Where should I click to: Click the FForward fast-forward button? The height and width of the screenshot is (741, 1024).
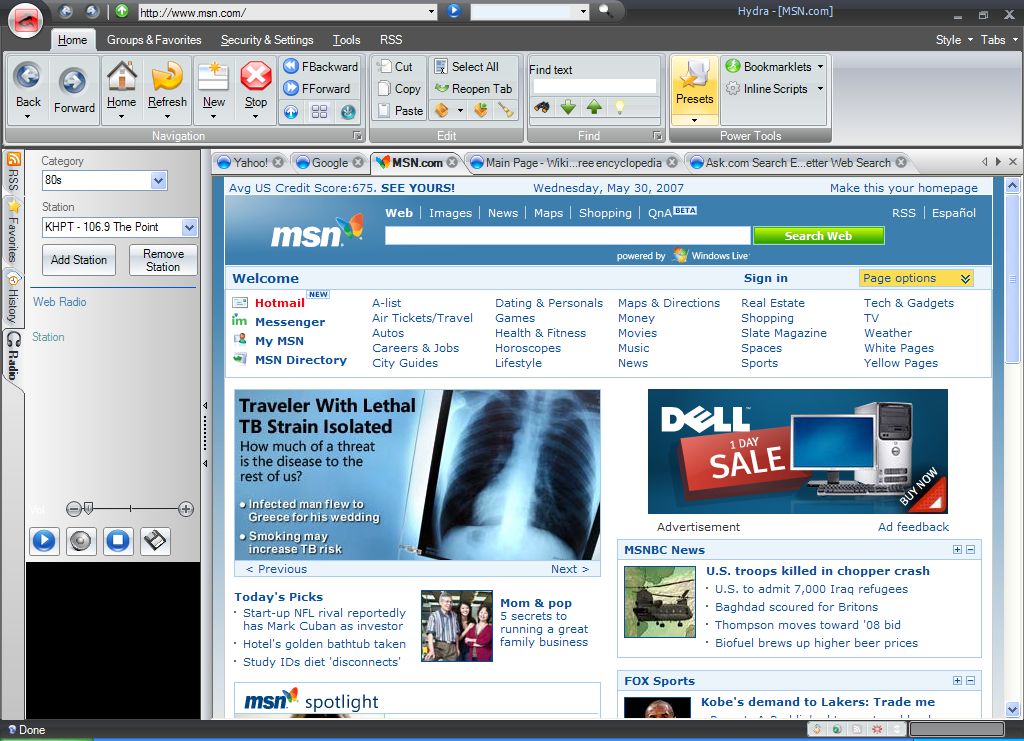coord(317,88)
